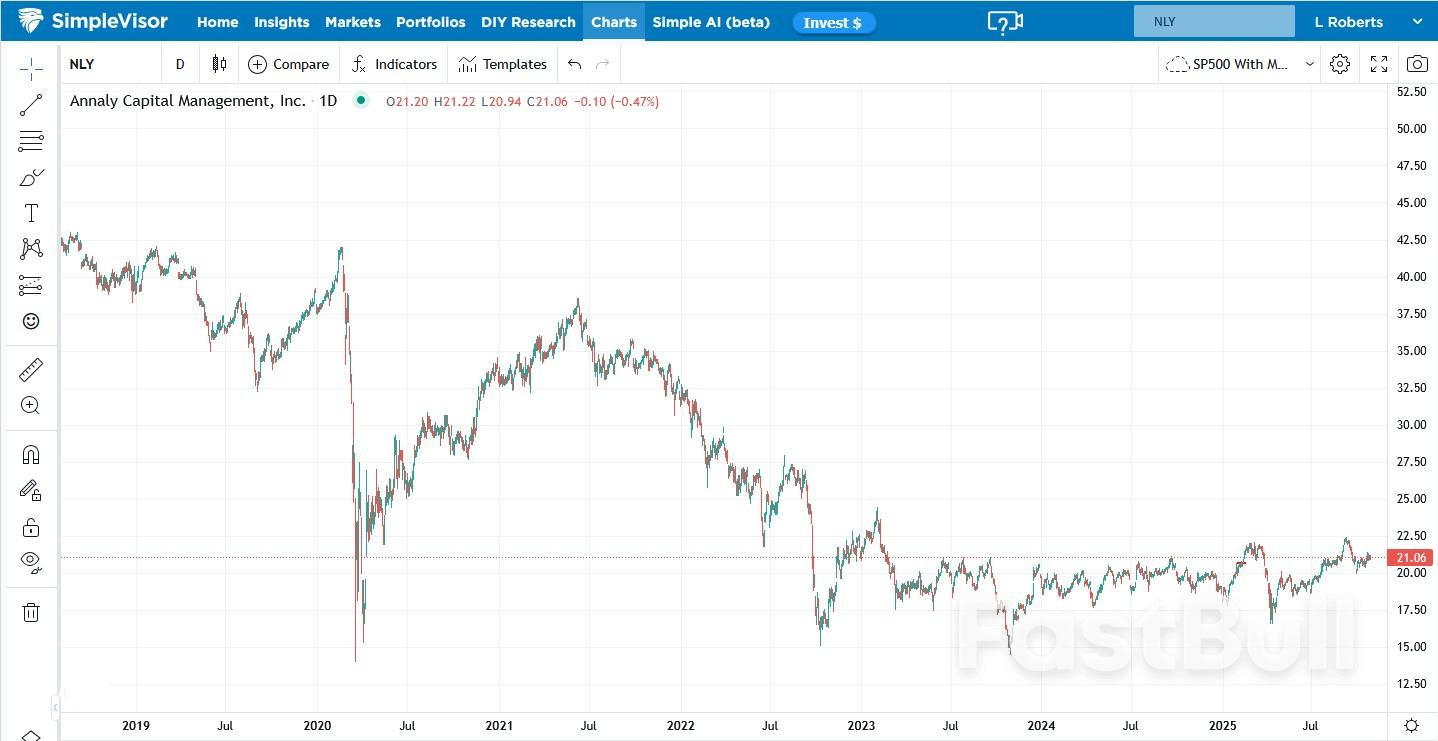Viewport: 1438px width, 741px height.
Task: Open chart settings with the gear icon
Action: [x=1340, y=63]
